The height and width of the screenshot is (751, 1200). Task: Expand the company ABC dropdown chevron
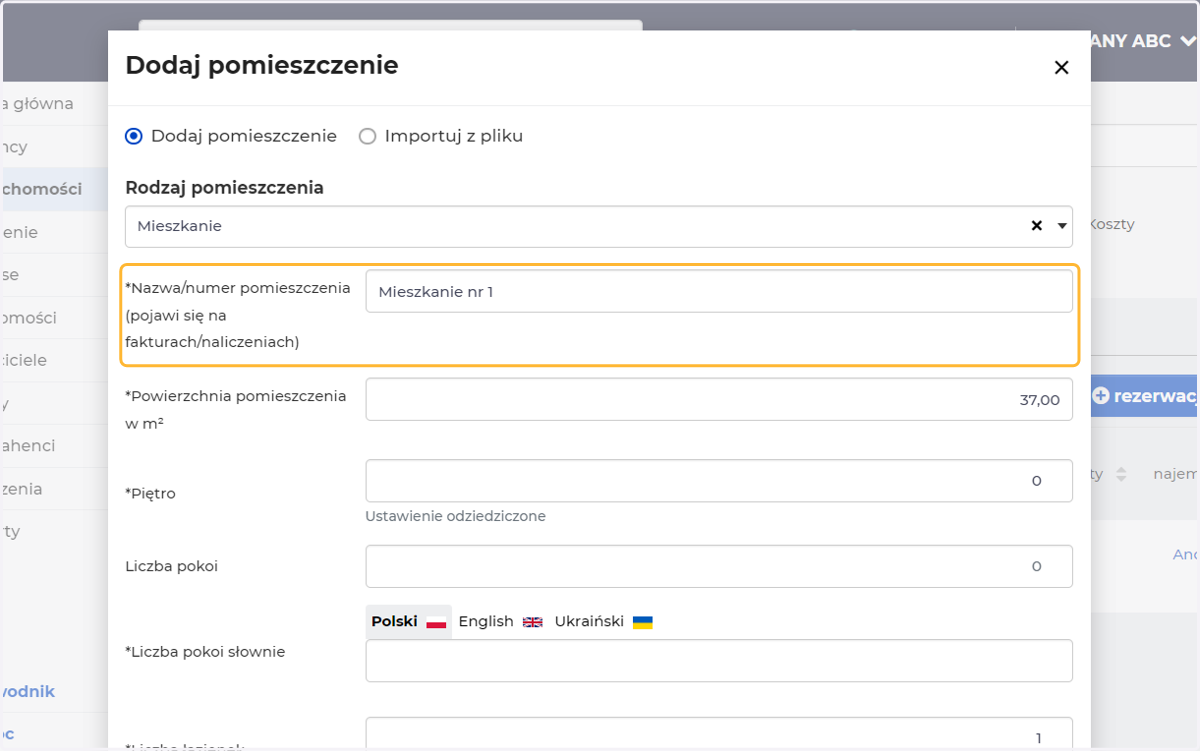click(x=1187, y=41)
